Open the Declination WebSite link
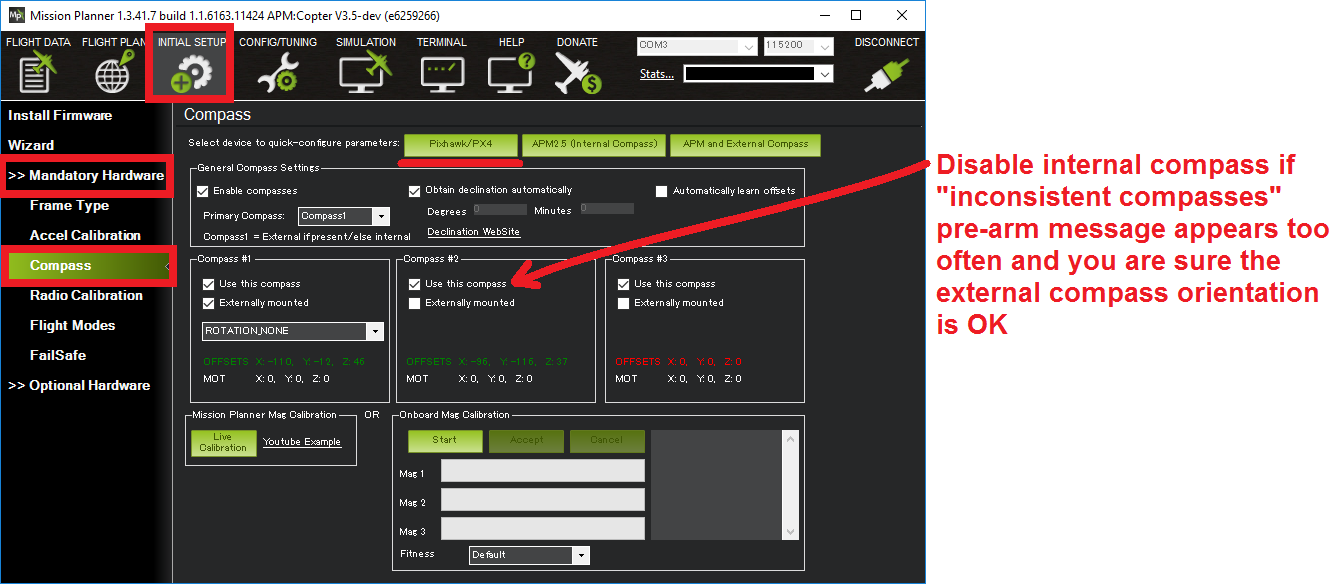This screenshot has height=584, width=1339. pyautogui.click(x=473, y=232)
